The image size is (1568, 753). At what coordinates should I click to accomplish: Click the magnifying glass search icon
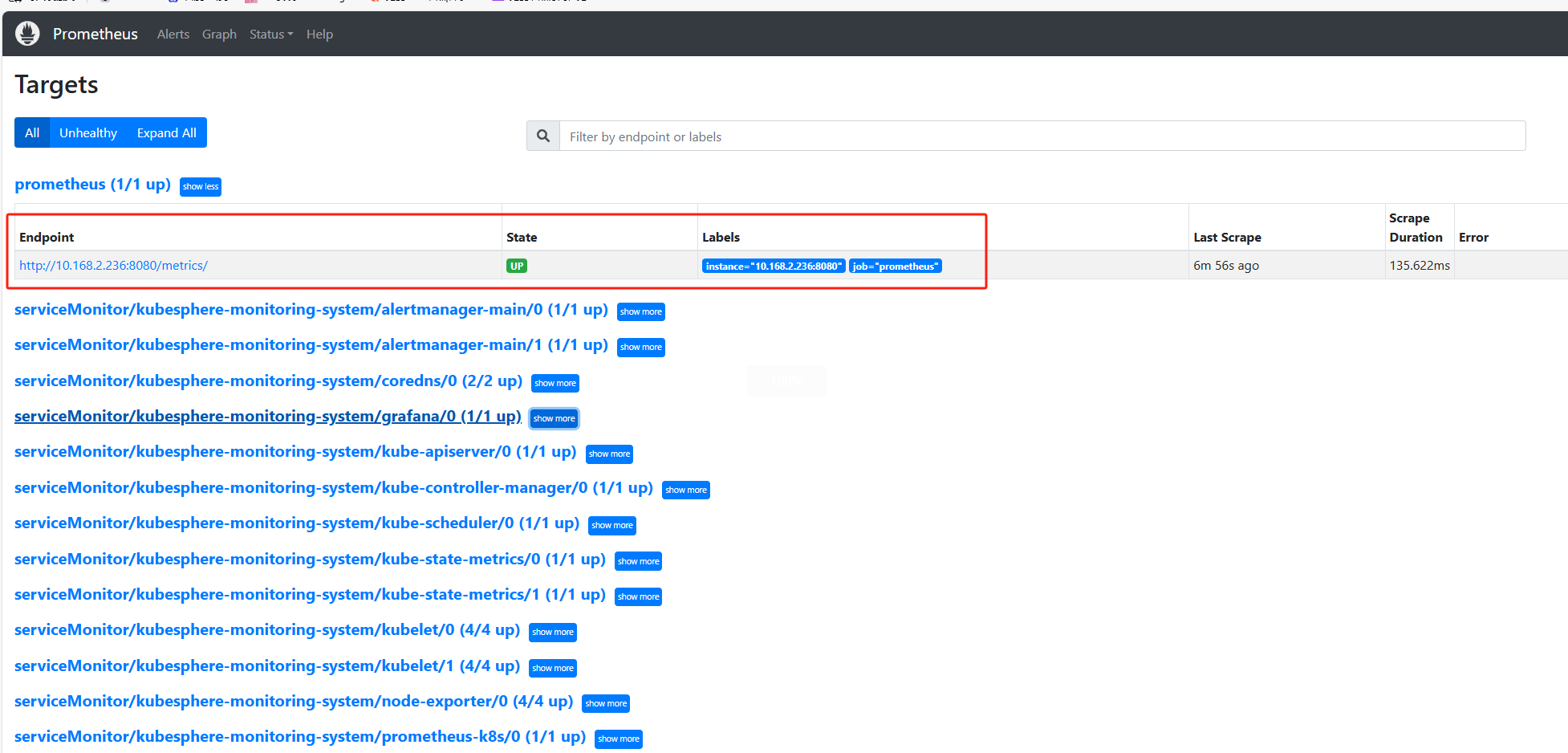(x=543, y=136)
